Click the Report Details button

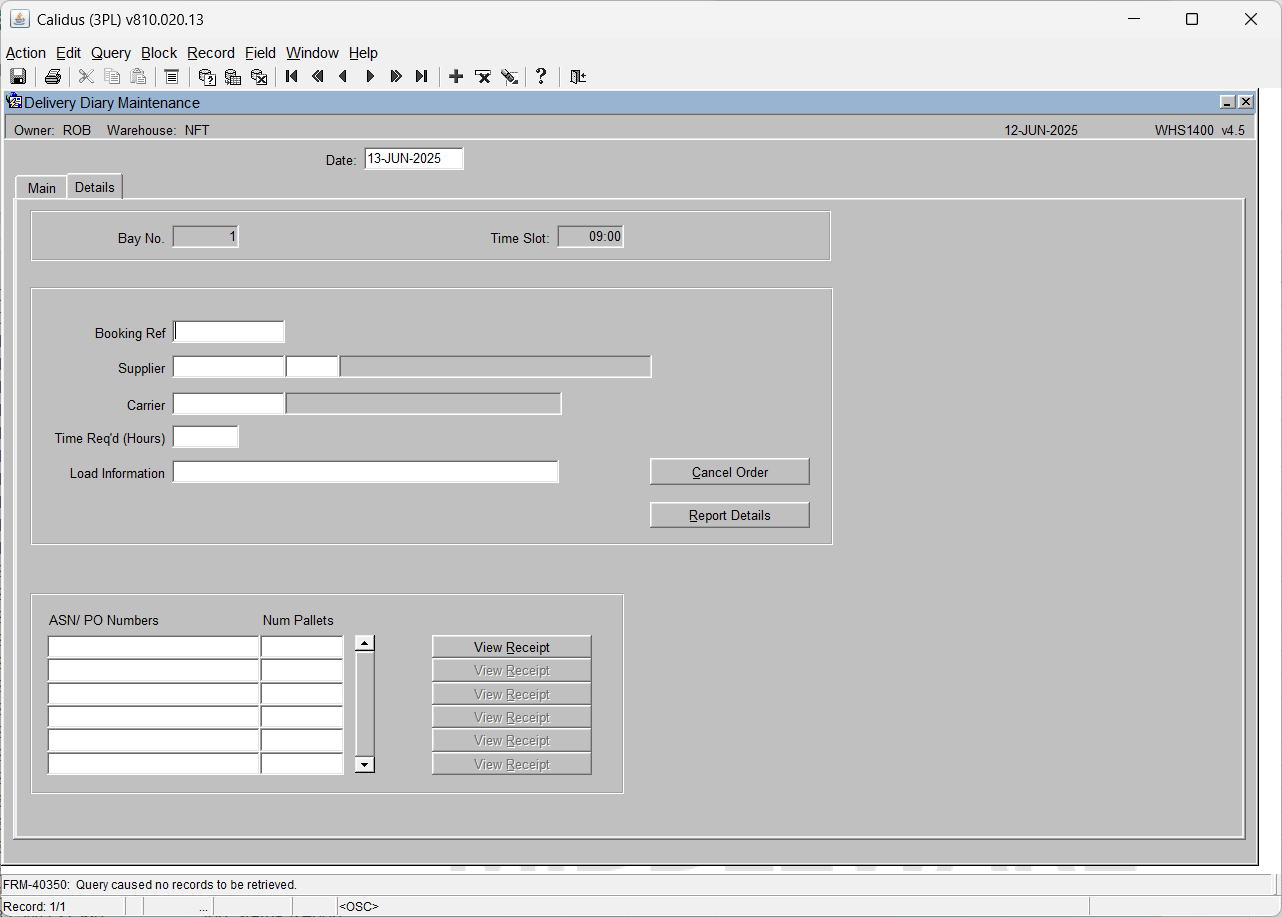730,515
